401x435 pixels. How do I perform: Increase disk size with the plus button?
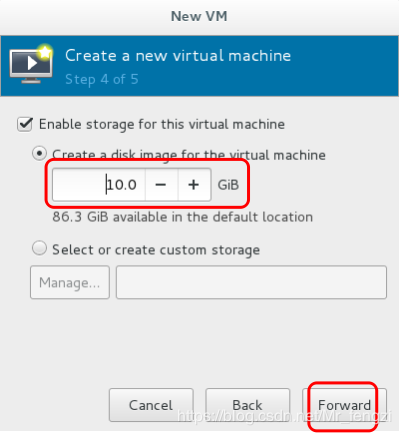[x=194, y=185]
